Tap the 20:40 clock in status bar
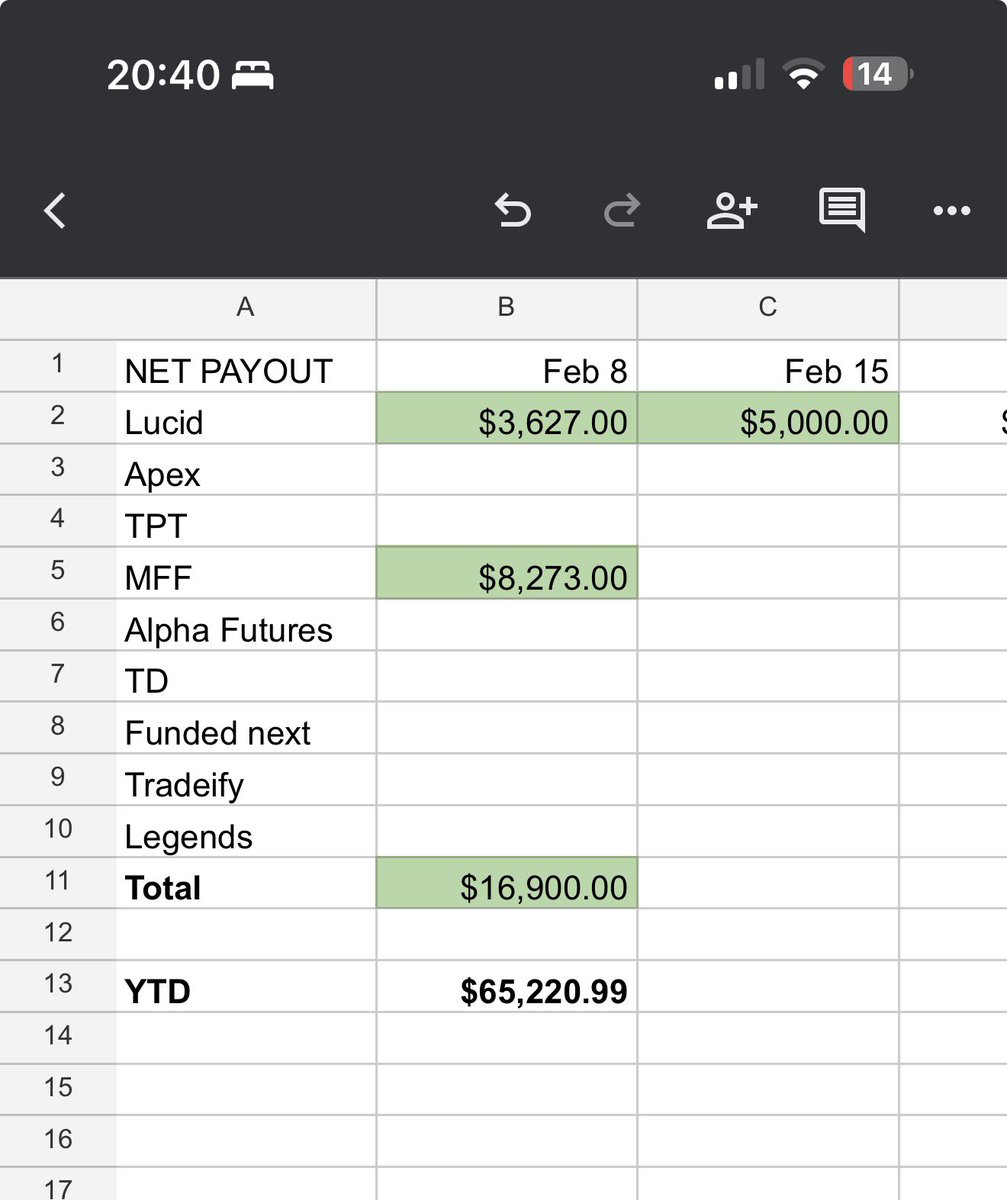The width and height of the screenshot is (1007, 1200). click(163, 75)
